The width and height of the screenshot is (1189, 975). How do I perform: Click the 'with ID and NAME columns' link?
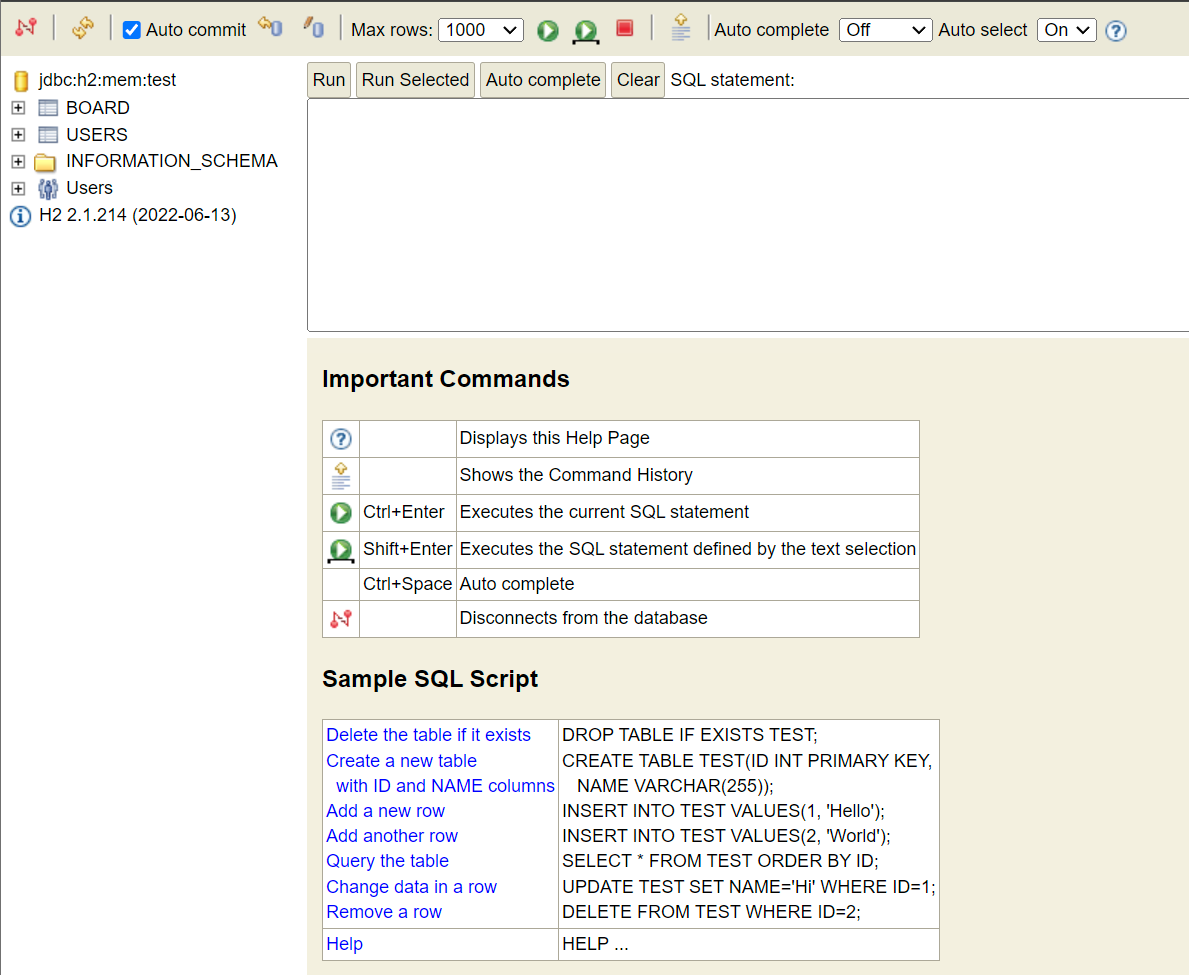tap(445, 785)
